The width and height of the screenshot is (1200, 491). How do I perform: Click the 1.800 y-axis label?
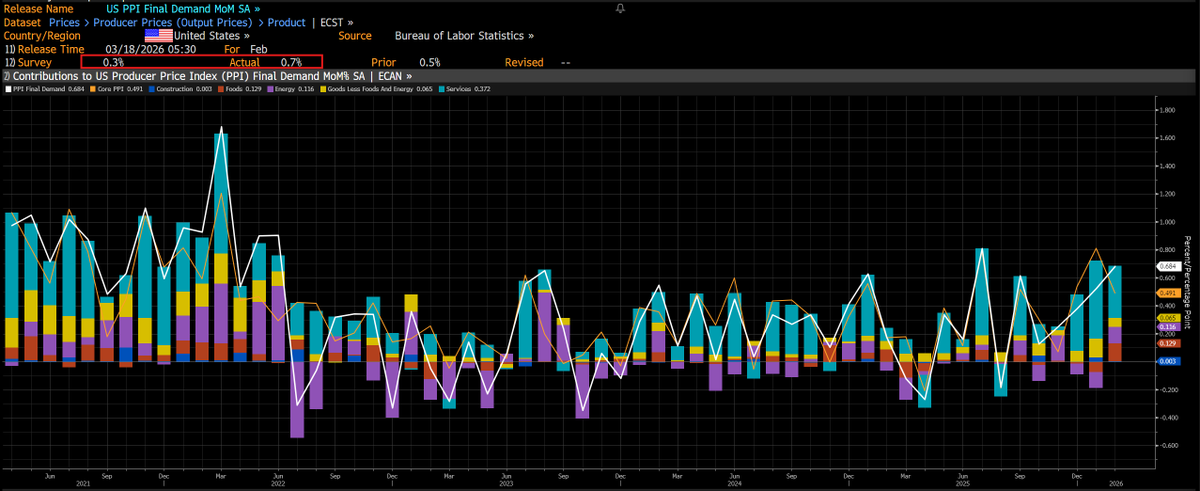pos(1167,110)
